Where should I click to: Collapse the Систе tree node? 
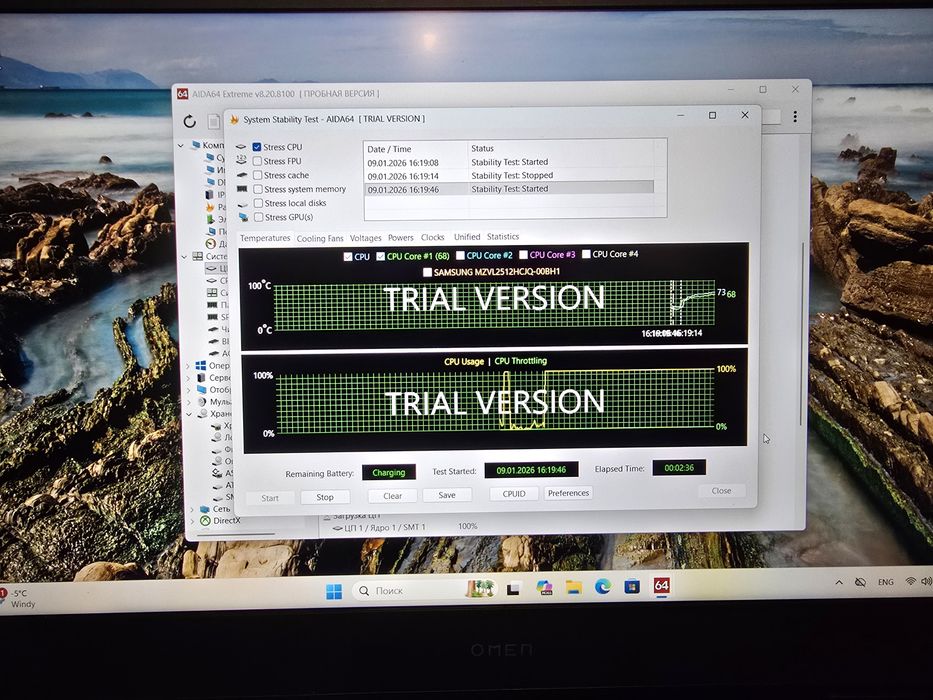184,257
